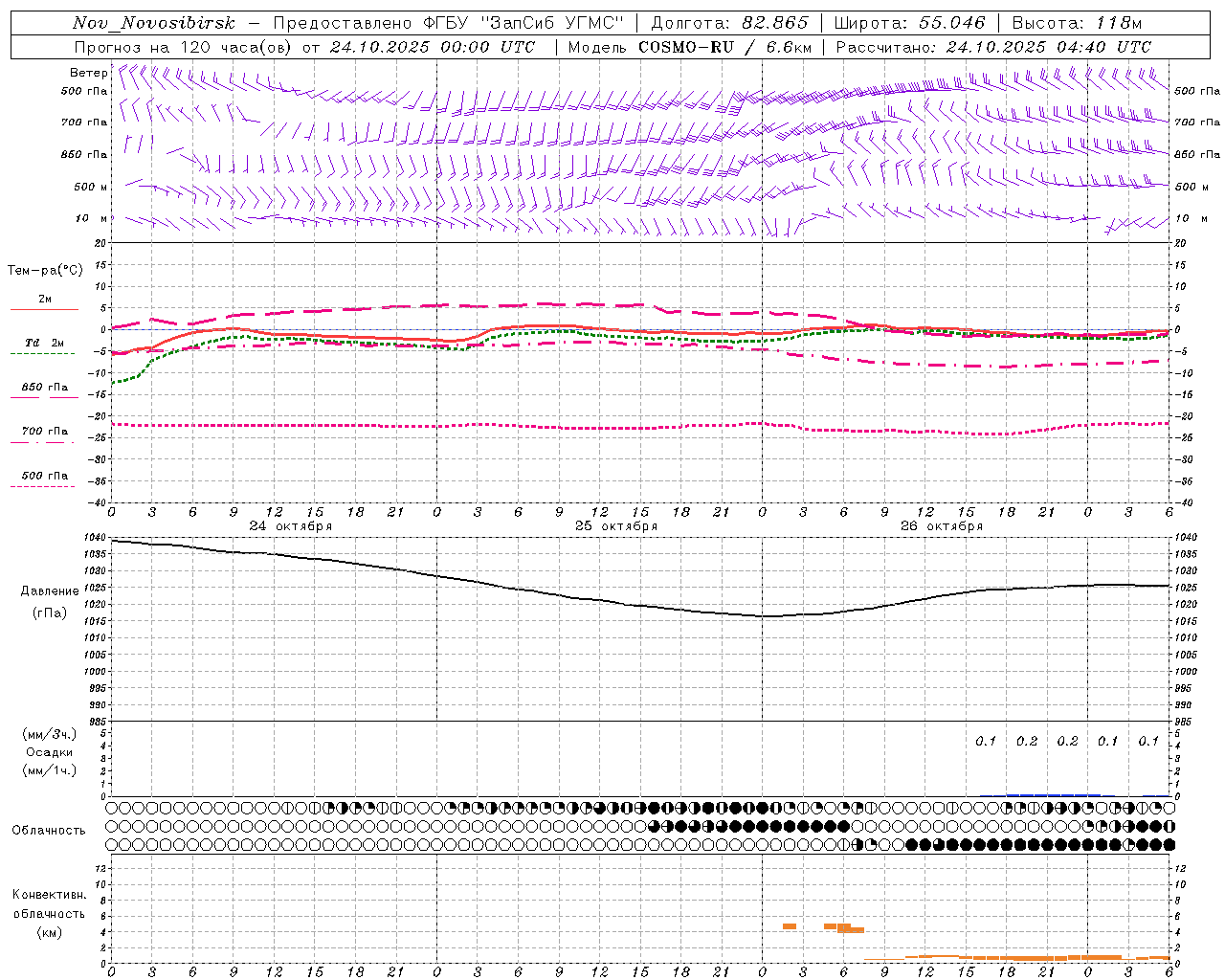Select 'Прогноз на 120 часа(ов)' forecast text
This screenshot has height=980, width=1225.
tap(184, 47)
